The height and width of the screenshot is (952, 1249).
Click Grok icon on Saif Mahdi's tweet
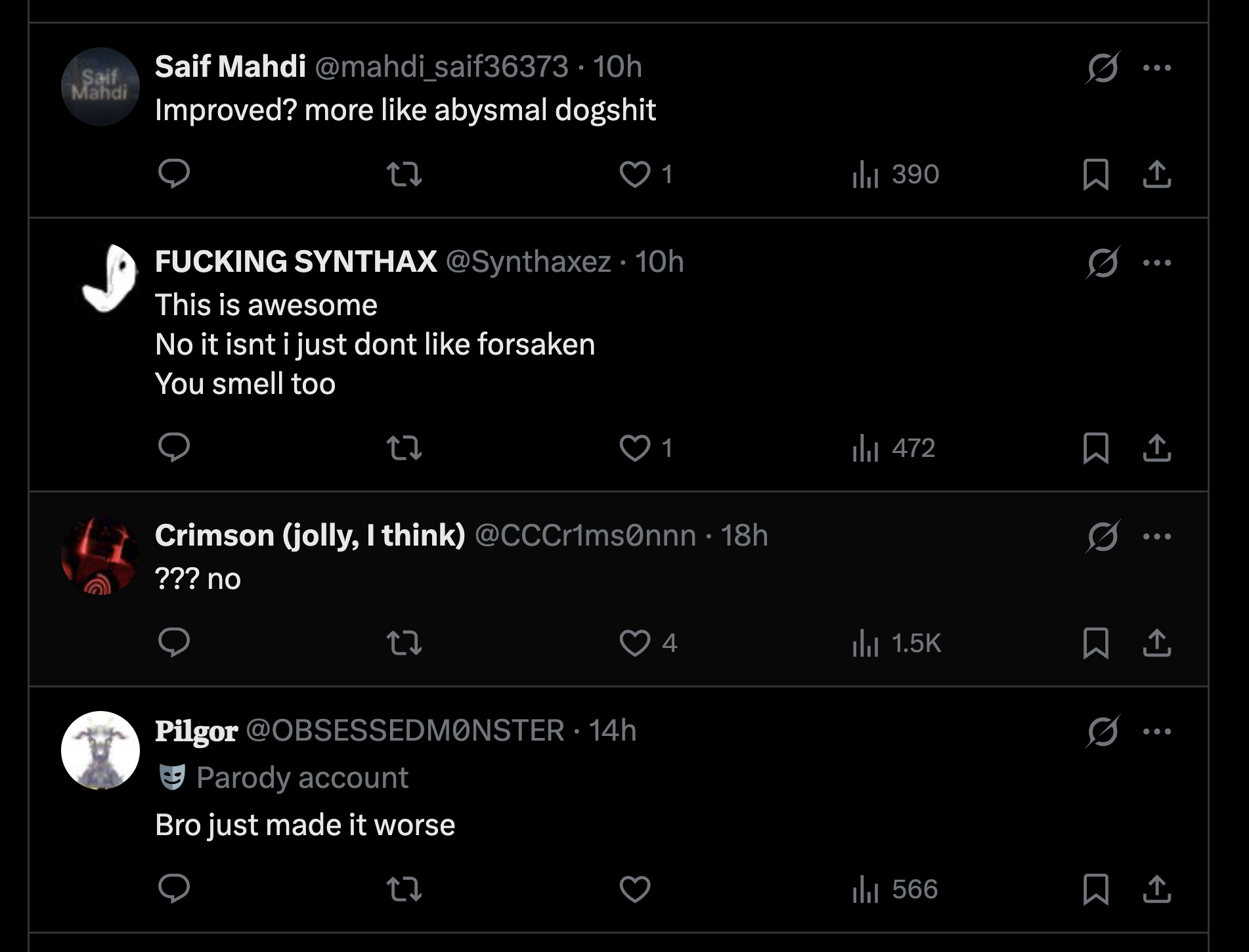pos(1103,68)
